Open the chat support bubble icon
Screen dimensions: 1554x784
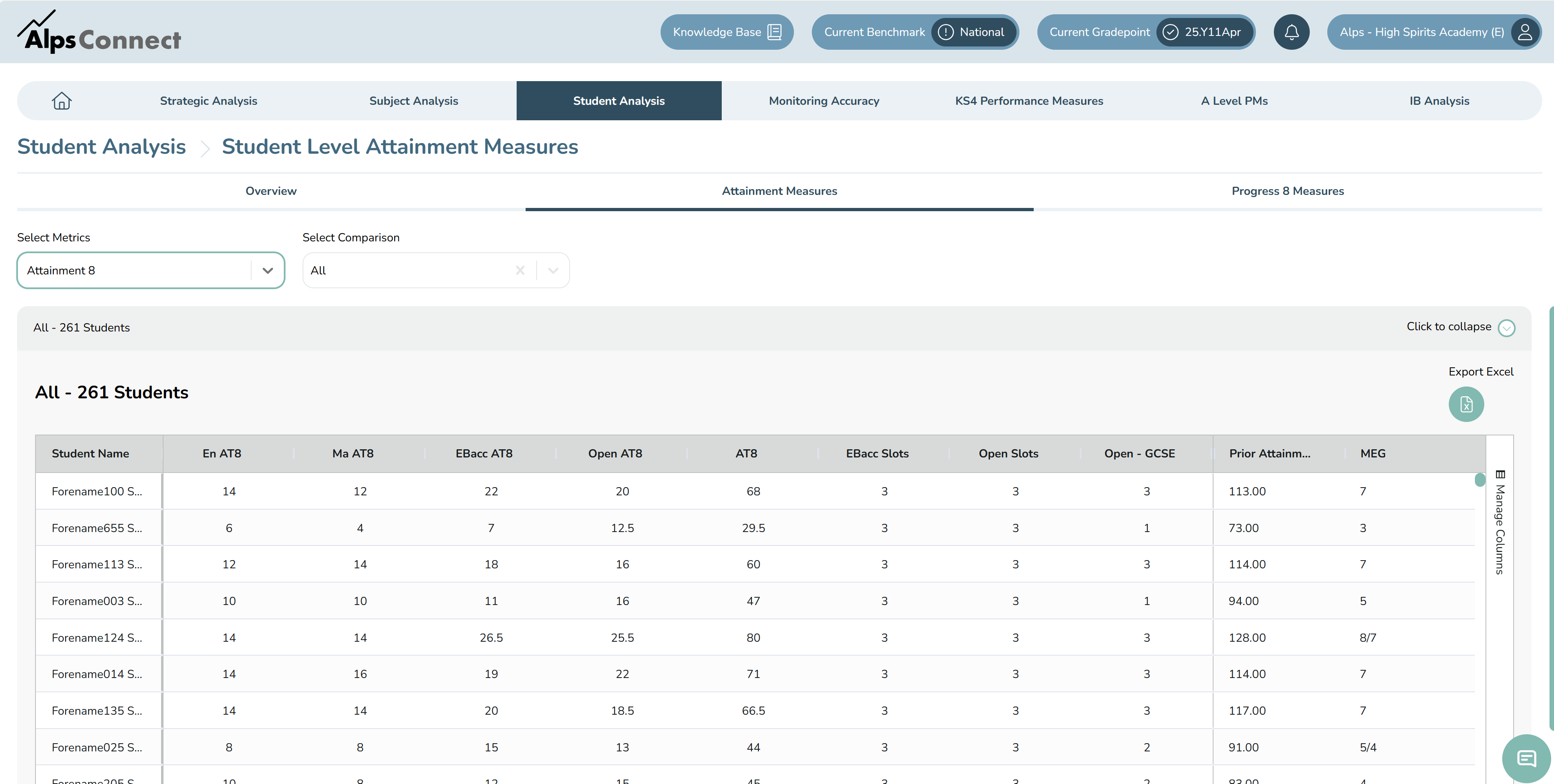(x=1526, y=758)
